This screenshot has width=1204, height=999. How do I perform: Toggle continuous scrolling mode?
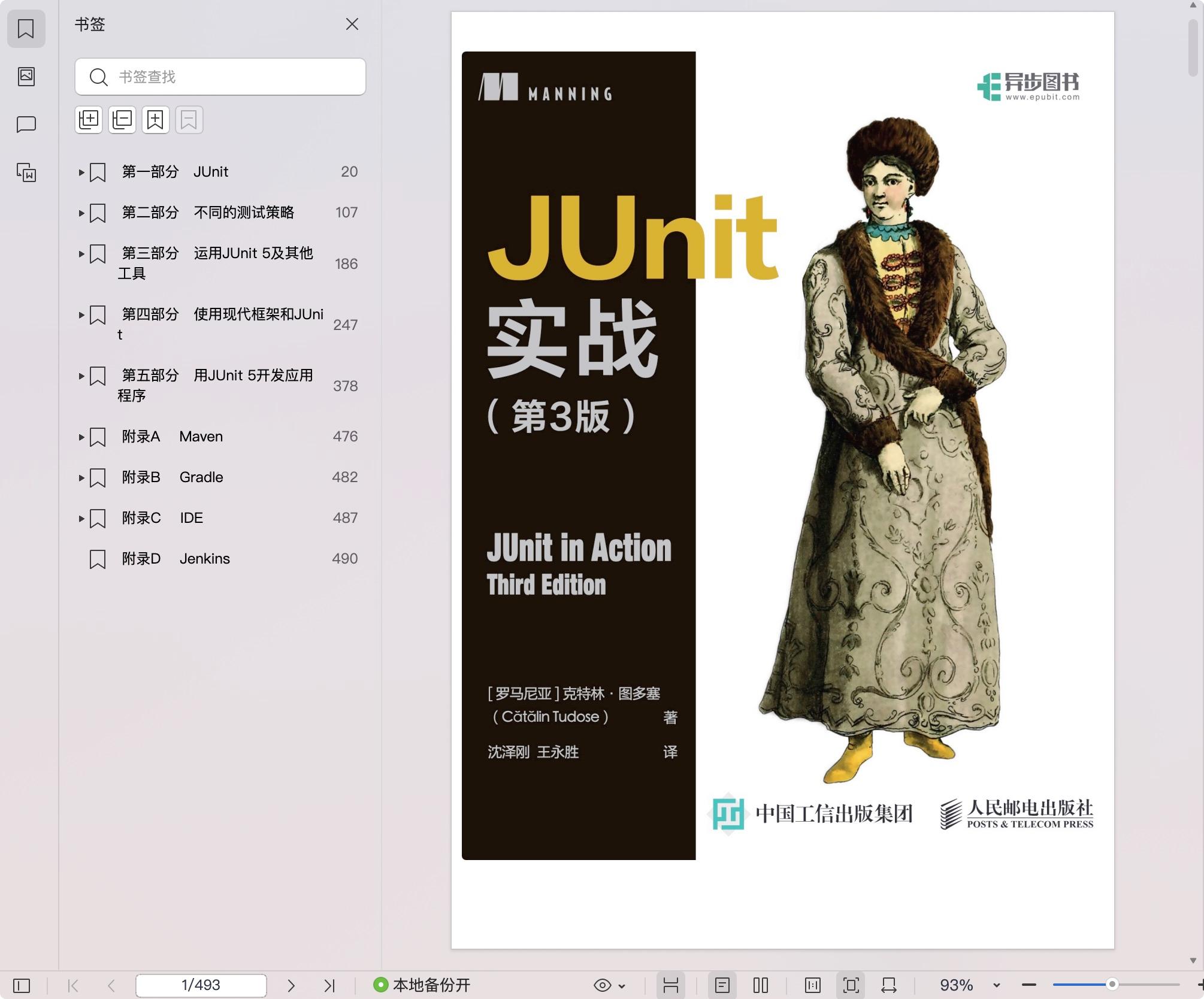click(x=671, y=985)
